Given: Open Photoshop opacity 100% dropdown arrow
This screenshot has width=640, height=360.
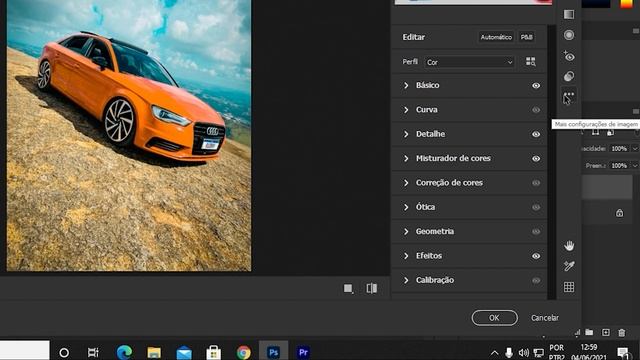Looking at the screenshot, I should tap(635, 149).
